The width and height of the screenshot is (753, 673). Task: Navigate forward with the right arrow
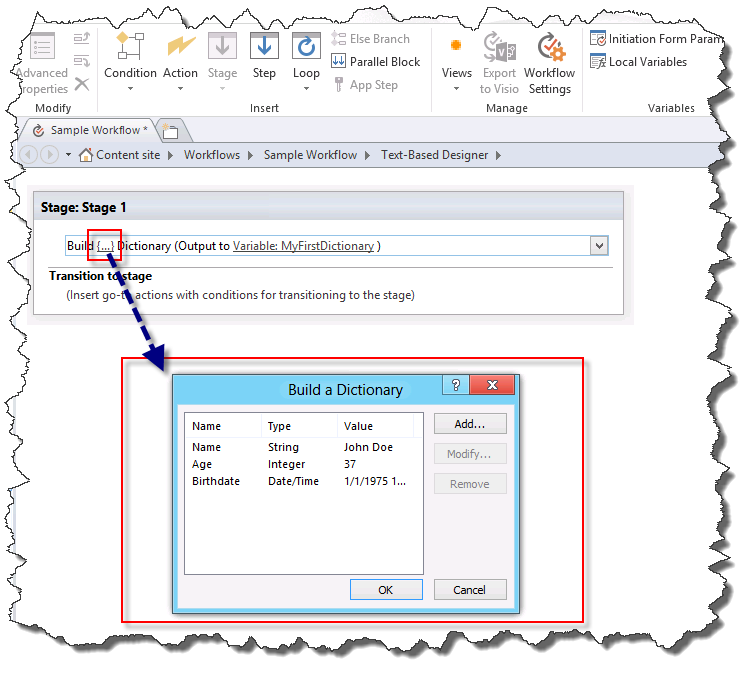49,155
